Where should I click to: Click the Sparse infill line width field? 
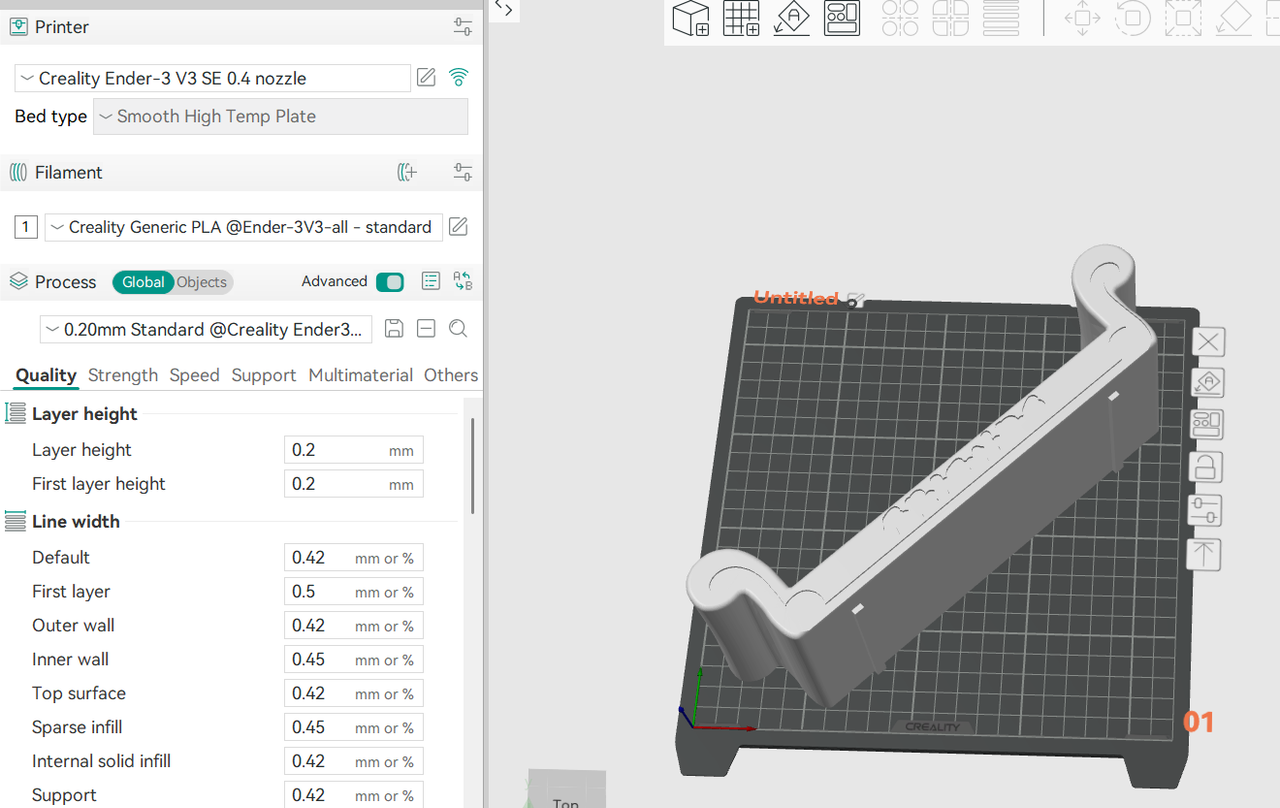354,728
